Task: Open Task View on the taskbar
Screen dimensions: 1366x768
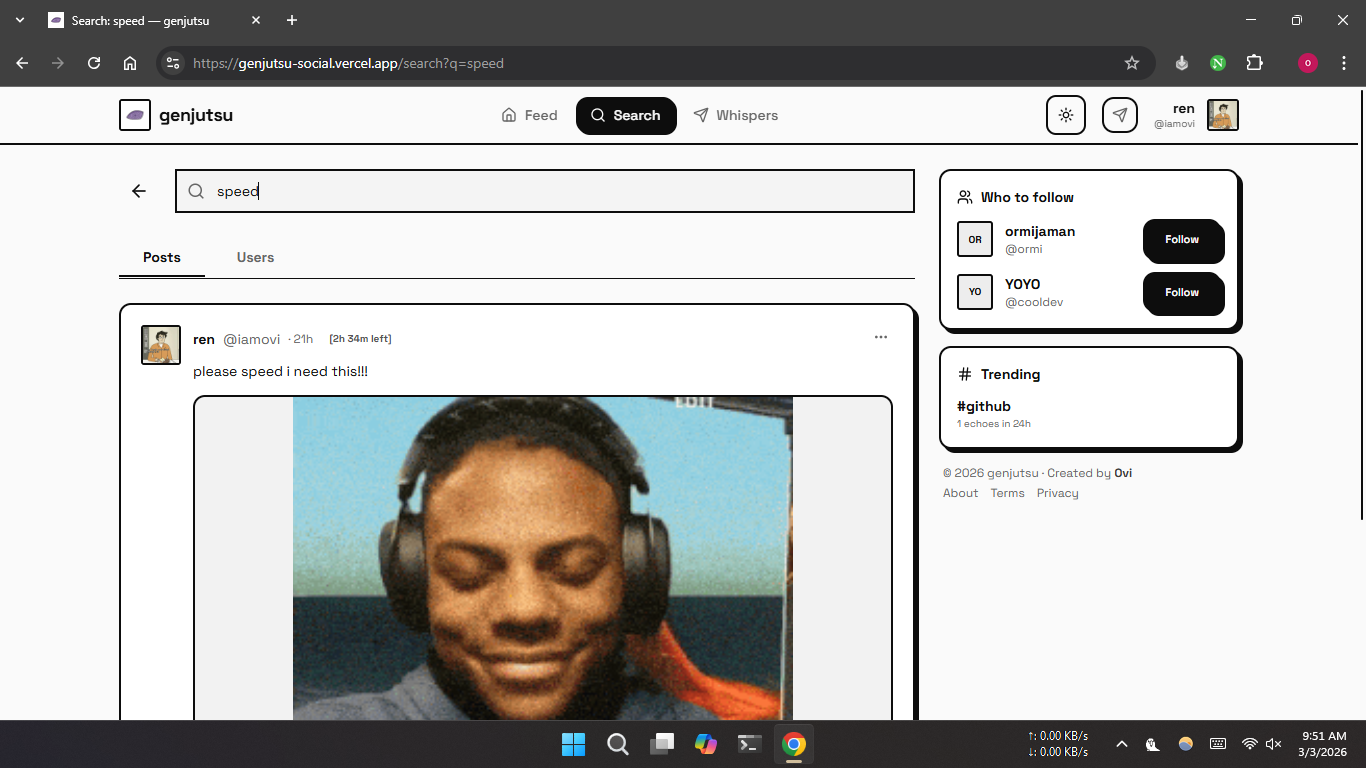Action: (662, 744)
